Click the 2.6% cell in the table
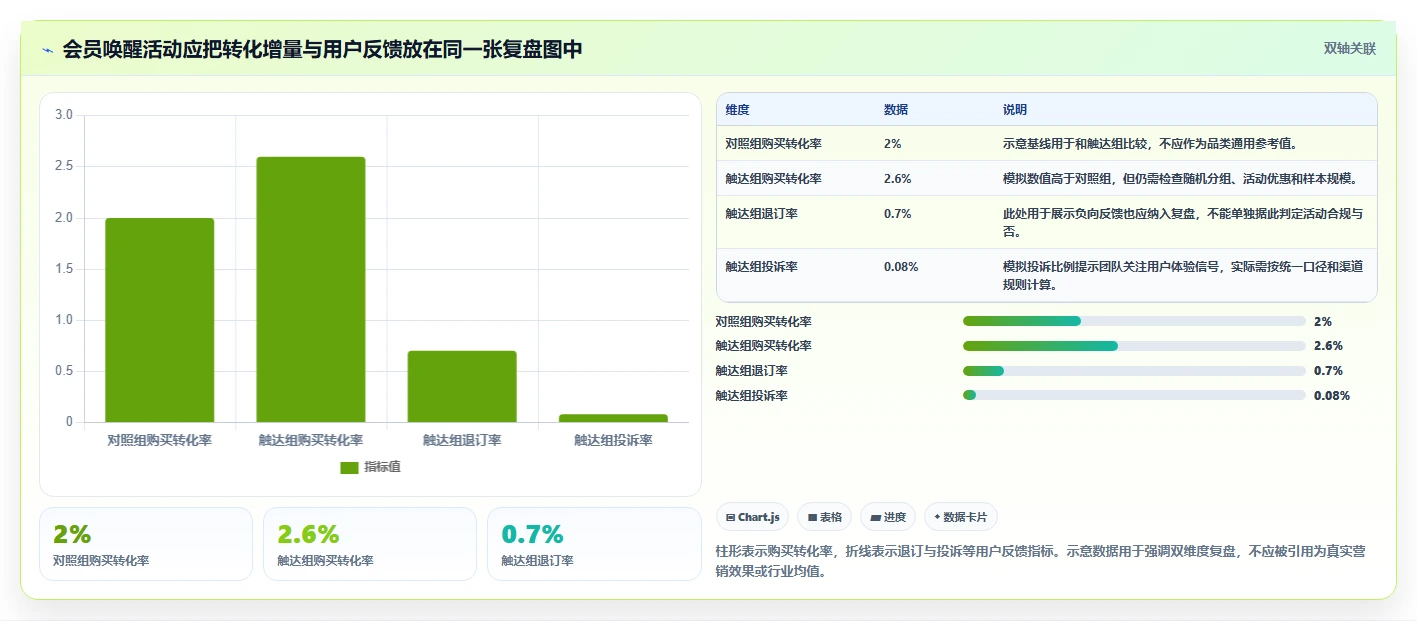The width and height of the screenshot is (1417, 621). tap(897, 179)
